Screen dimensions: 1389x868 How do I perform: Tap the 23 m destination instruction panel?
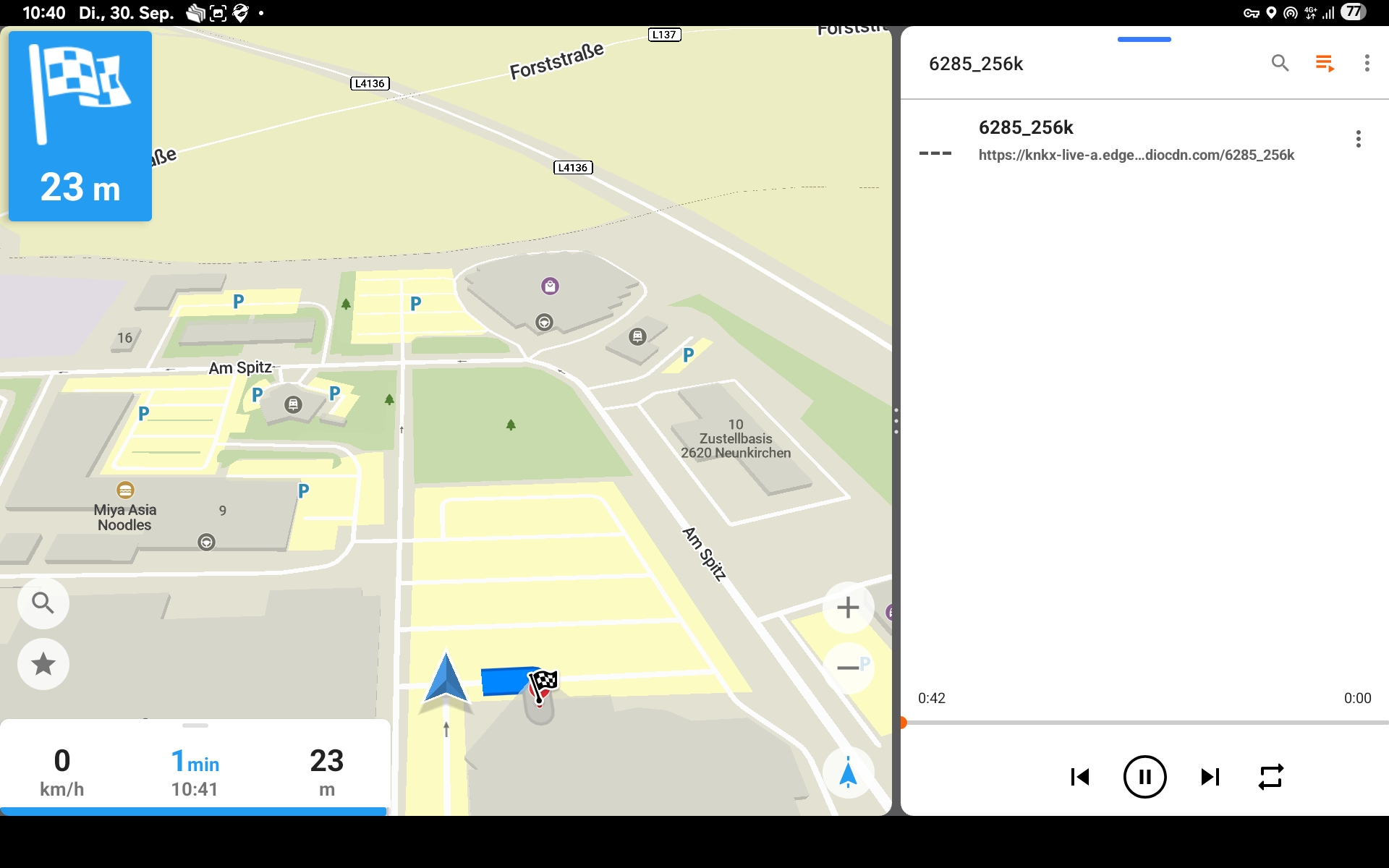(80, 126)
